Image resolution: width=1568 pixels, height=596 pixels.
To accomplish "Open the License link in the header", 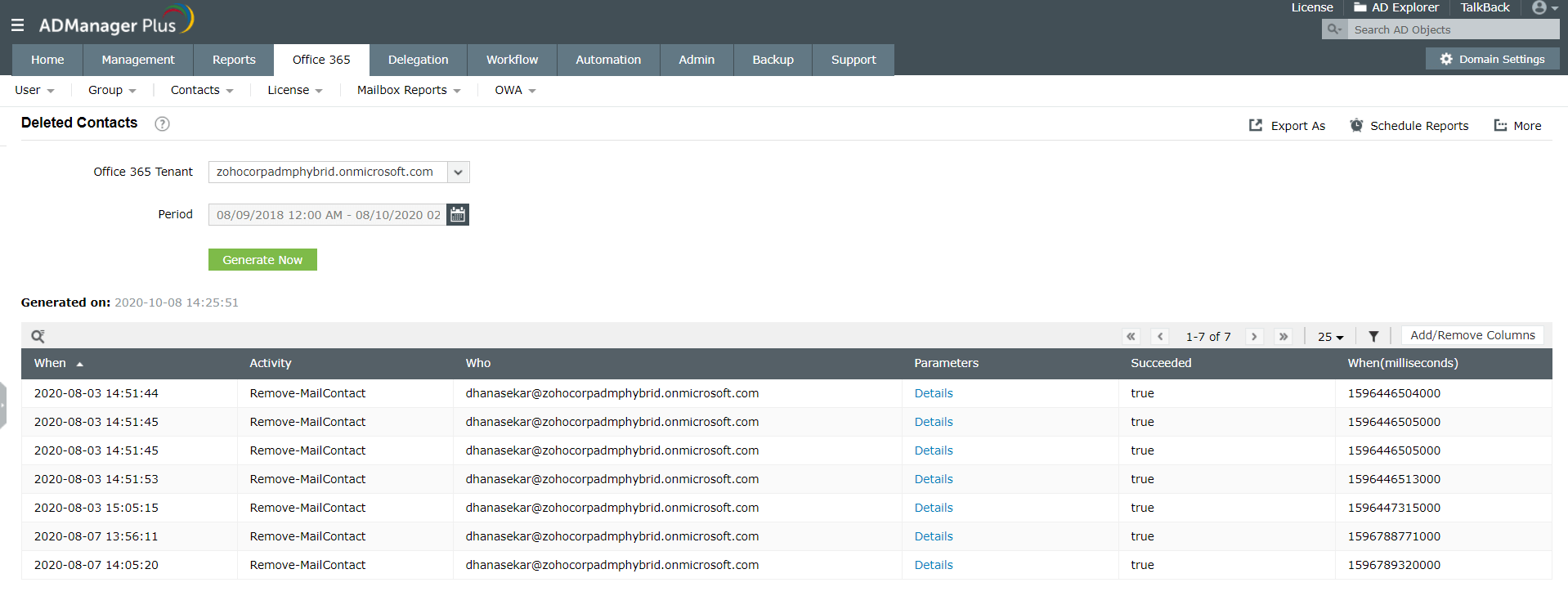I will pyautogui.click(x=1312, y=7).
